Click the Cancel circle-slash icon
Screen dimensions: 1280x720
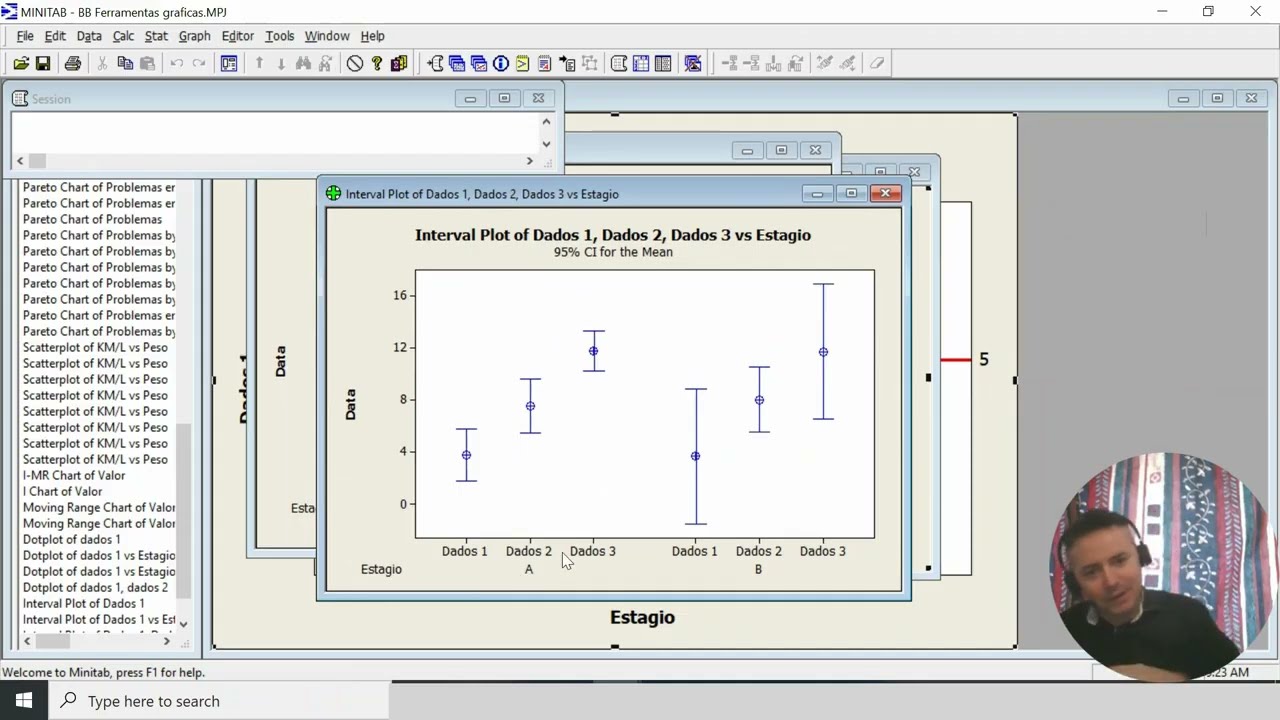coord(355,63)
